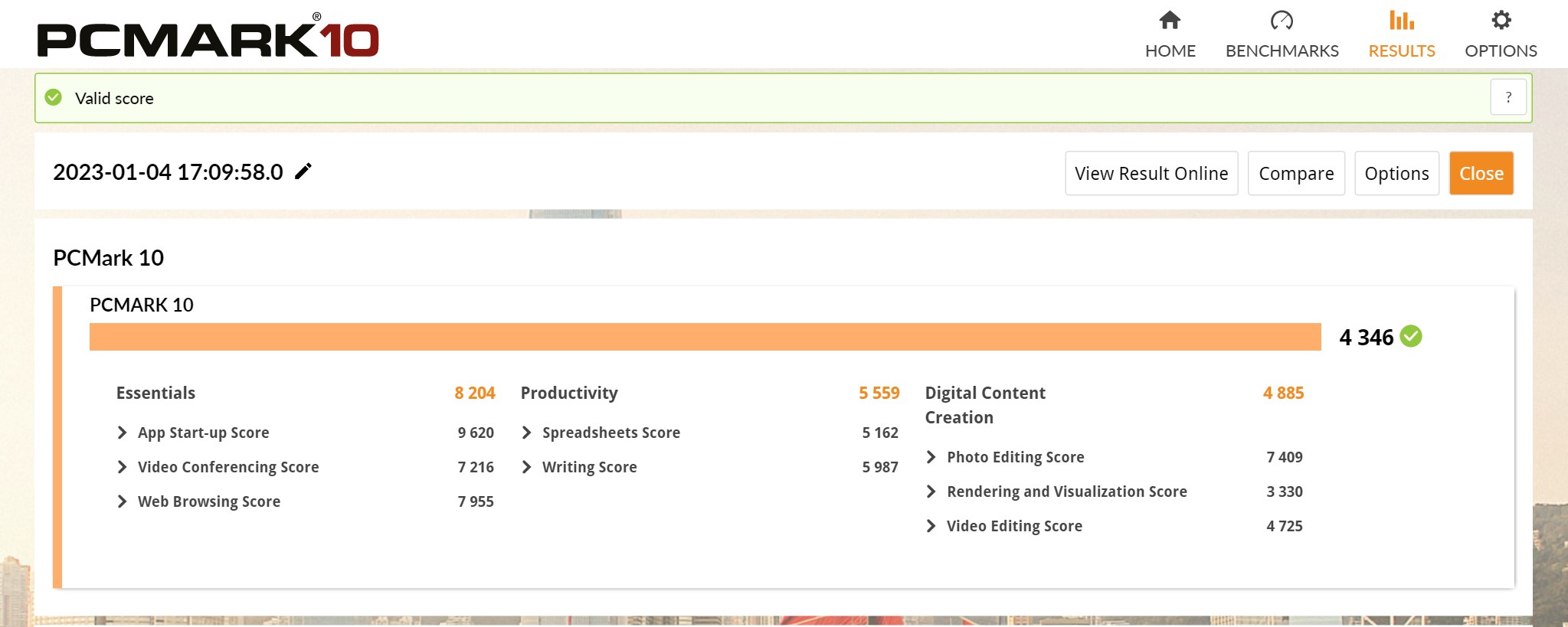Click the value 7 409

[x=1285, y=457]
